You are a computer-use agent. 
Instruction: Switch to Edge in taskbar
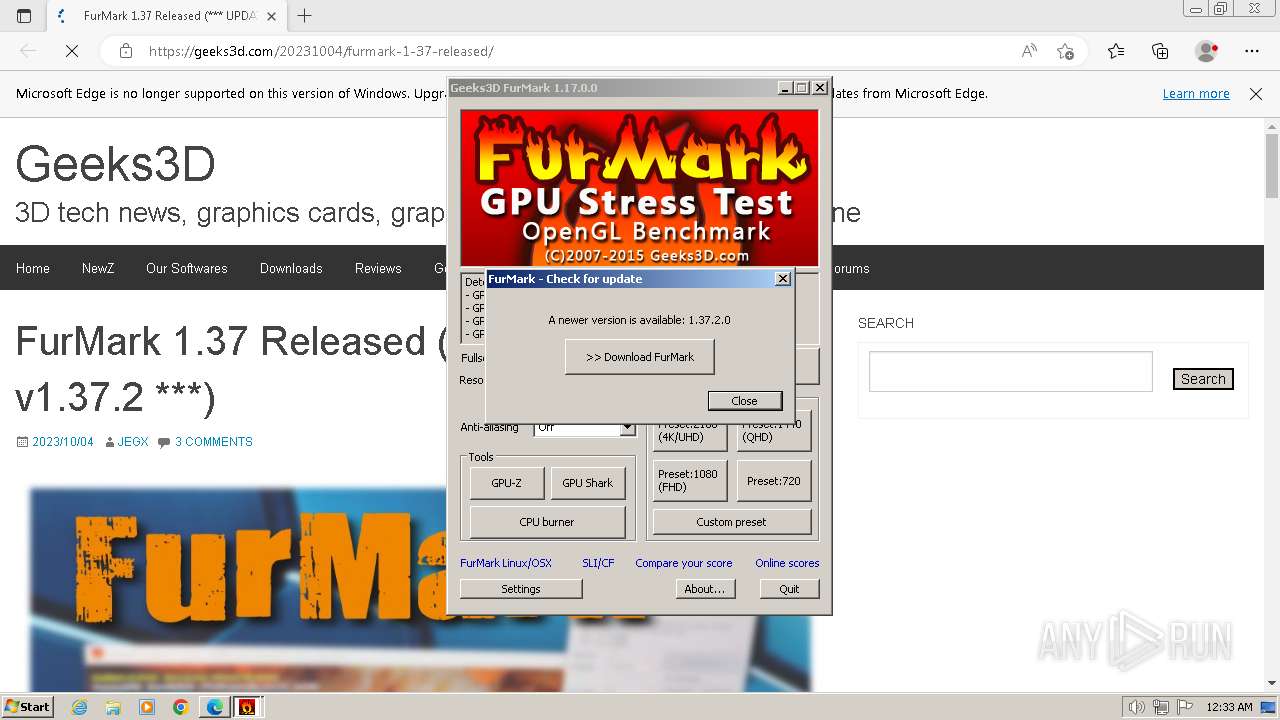tap(215, 707)
